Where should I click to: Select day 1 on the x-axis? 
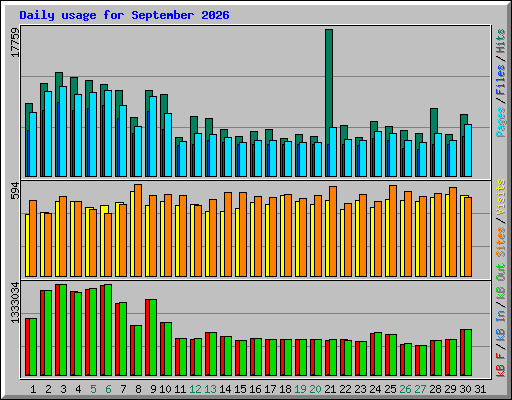click(x=33, y=389)
